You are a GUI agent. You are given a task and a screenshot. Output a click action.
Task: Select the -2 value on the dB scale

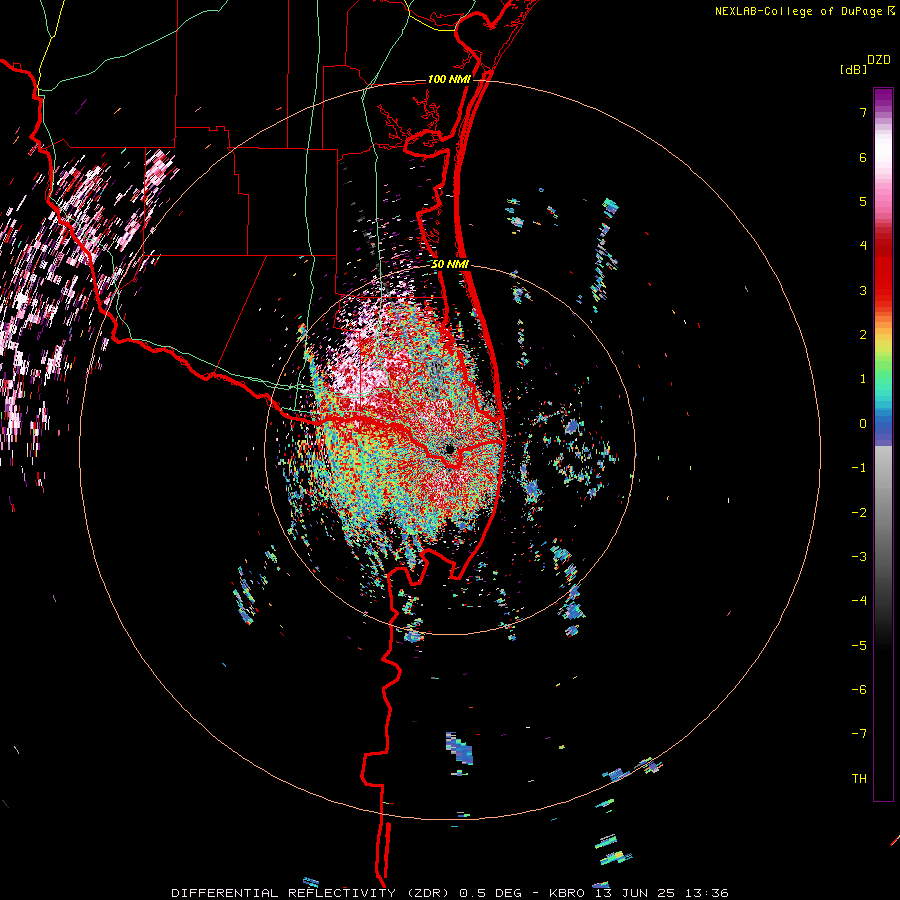(859, 513)
